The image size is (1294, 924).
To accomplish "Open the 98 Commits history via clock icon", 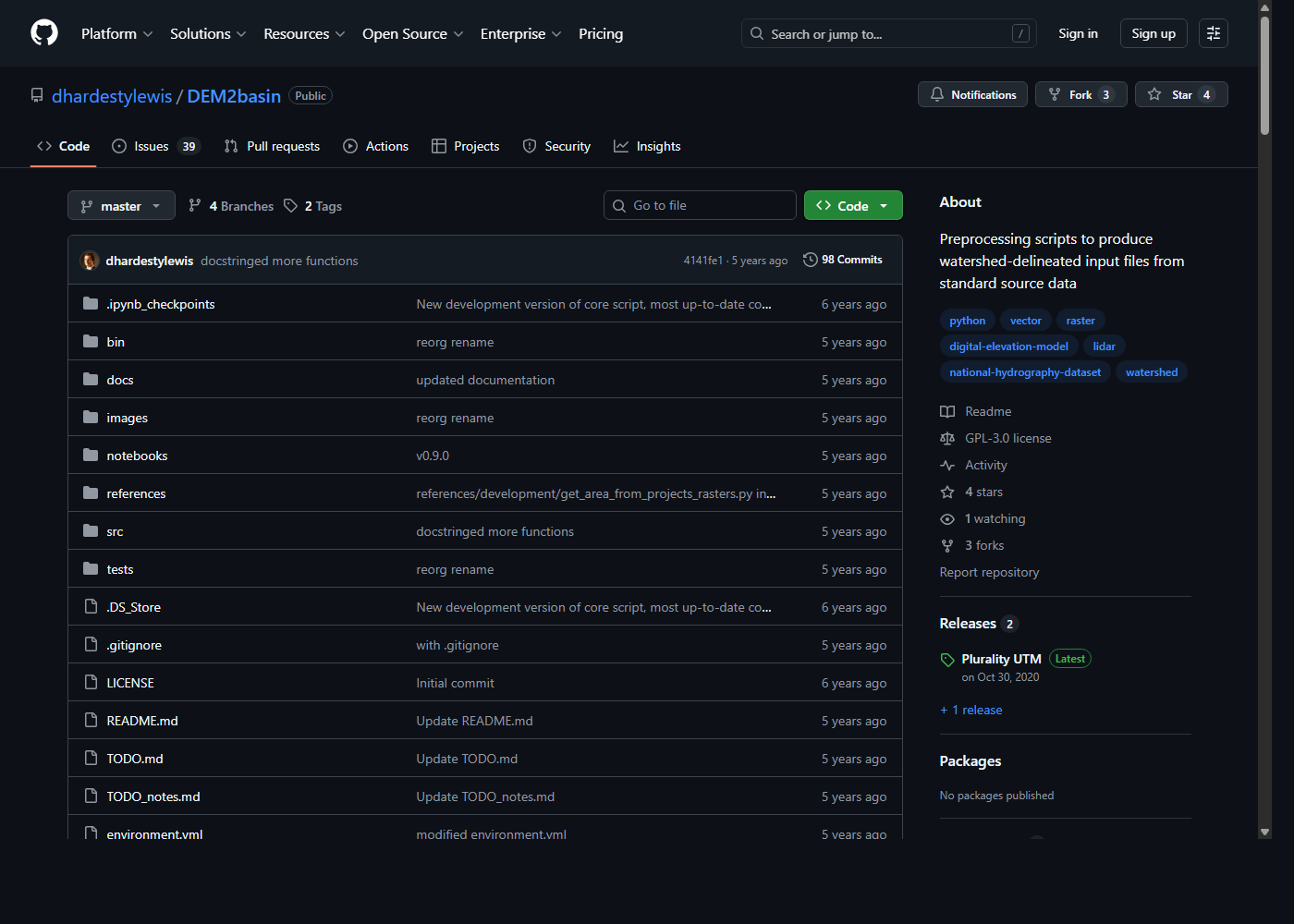I will [811, 260].
